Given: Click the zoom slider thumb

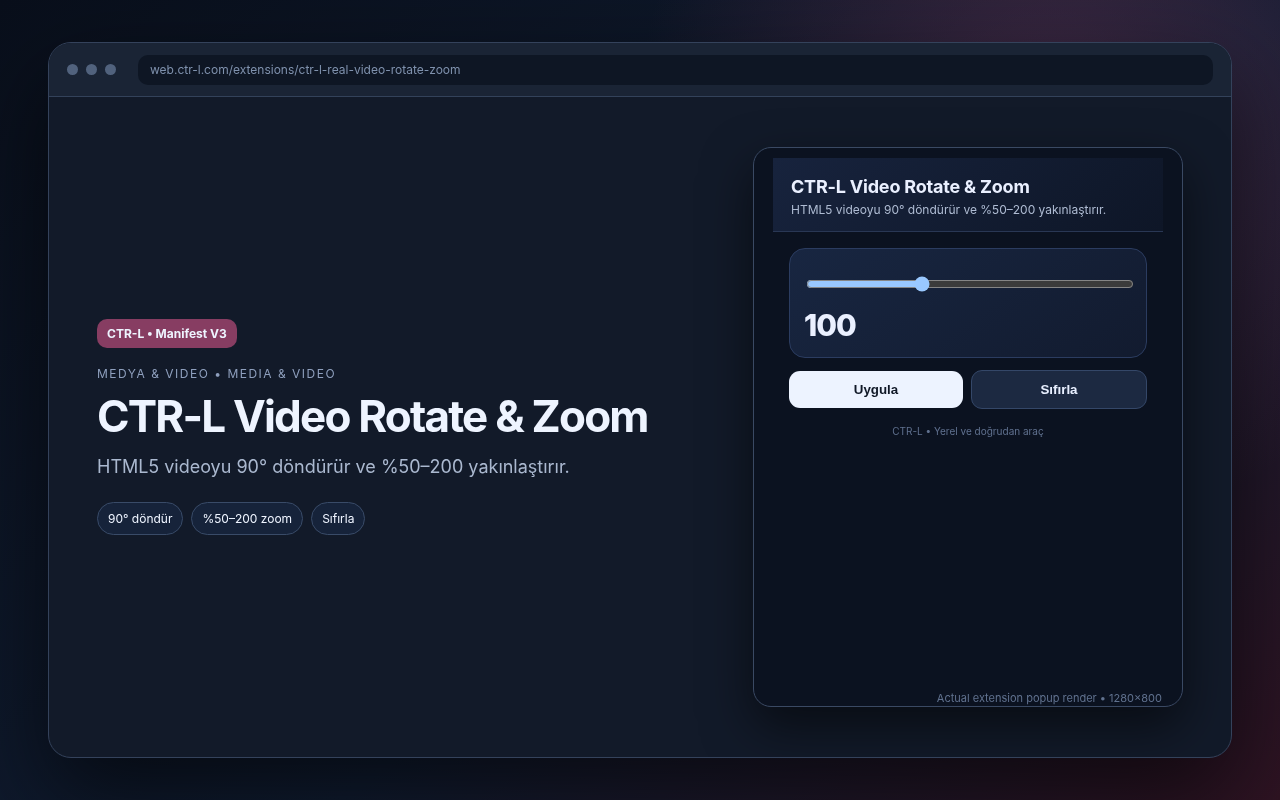Looking at the screenshot, I should coord(922,284).
